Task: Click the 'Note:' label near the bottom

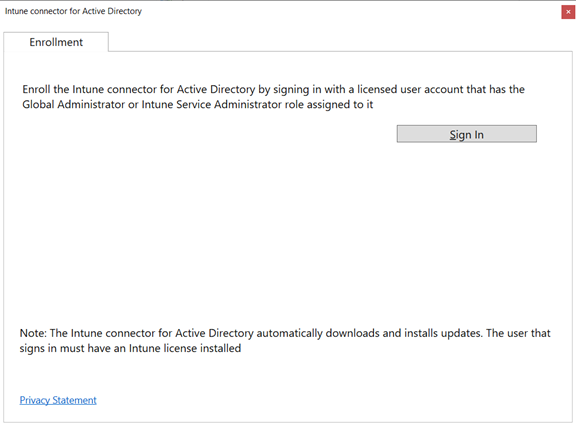Action: click(x=33, y=333)
